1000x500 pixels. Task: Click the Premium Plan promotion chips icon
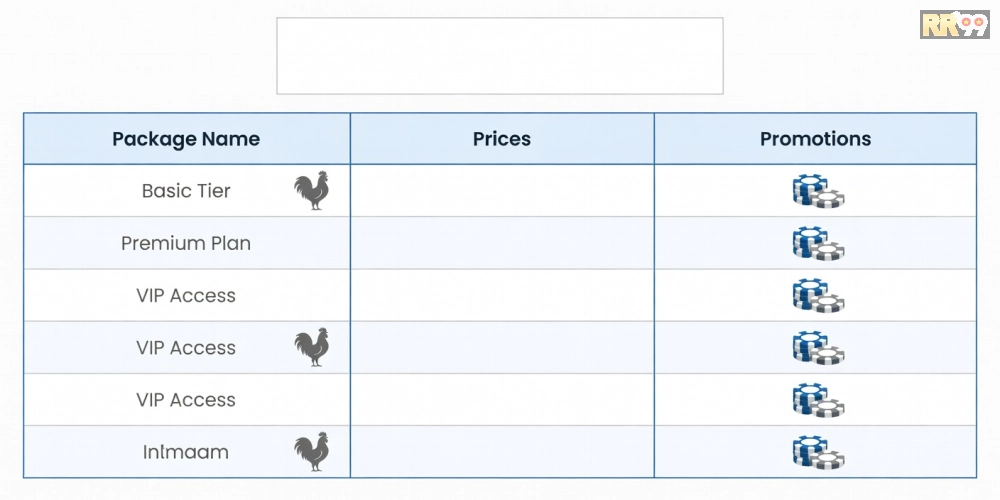[x=817, y=243]
